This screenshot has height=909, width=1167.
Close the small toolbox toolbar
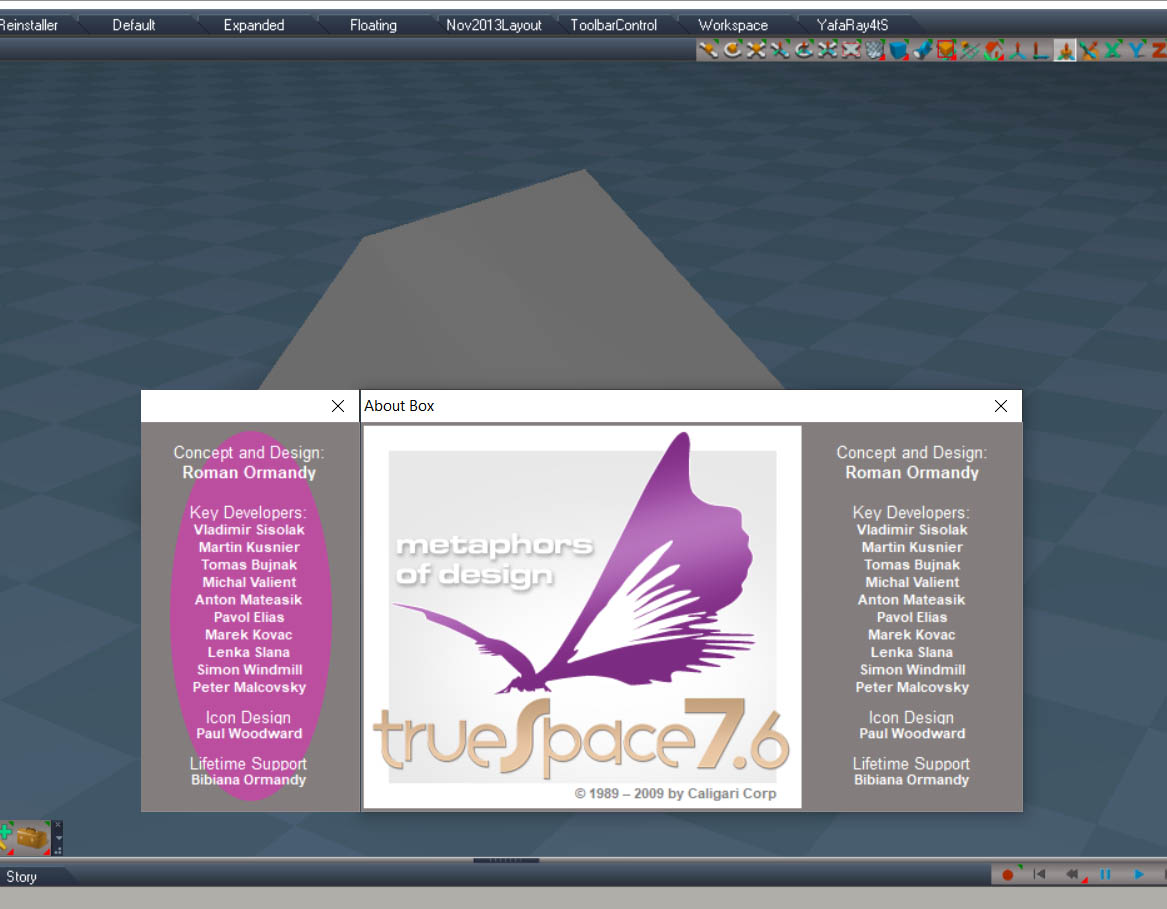[x=58, y=825]
